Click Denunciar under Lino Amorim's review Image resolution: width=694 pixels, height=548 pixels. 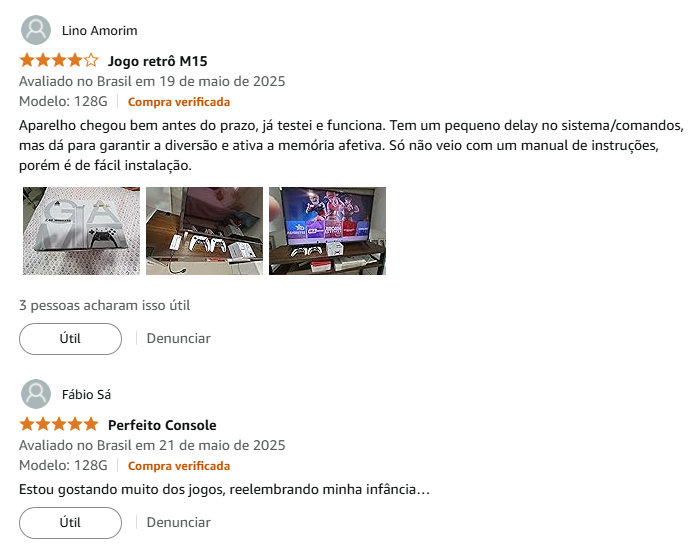[x=179, y=339]
